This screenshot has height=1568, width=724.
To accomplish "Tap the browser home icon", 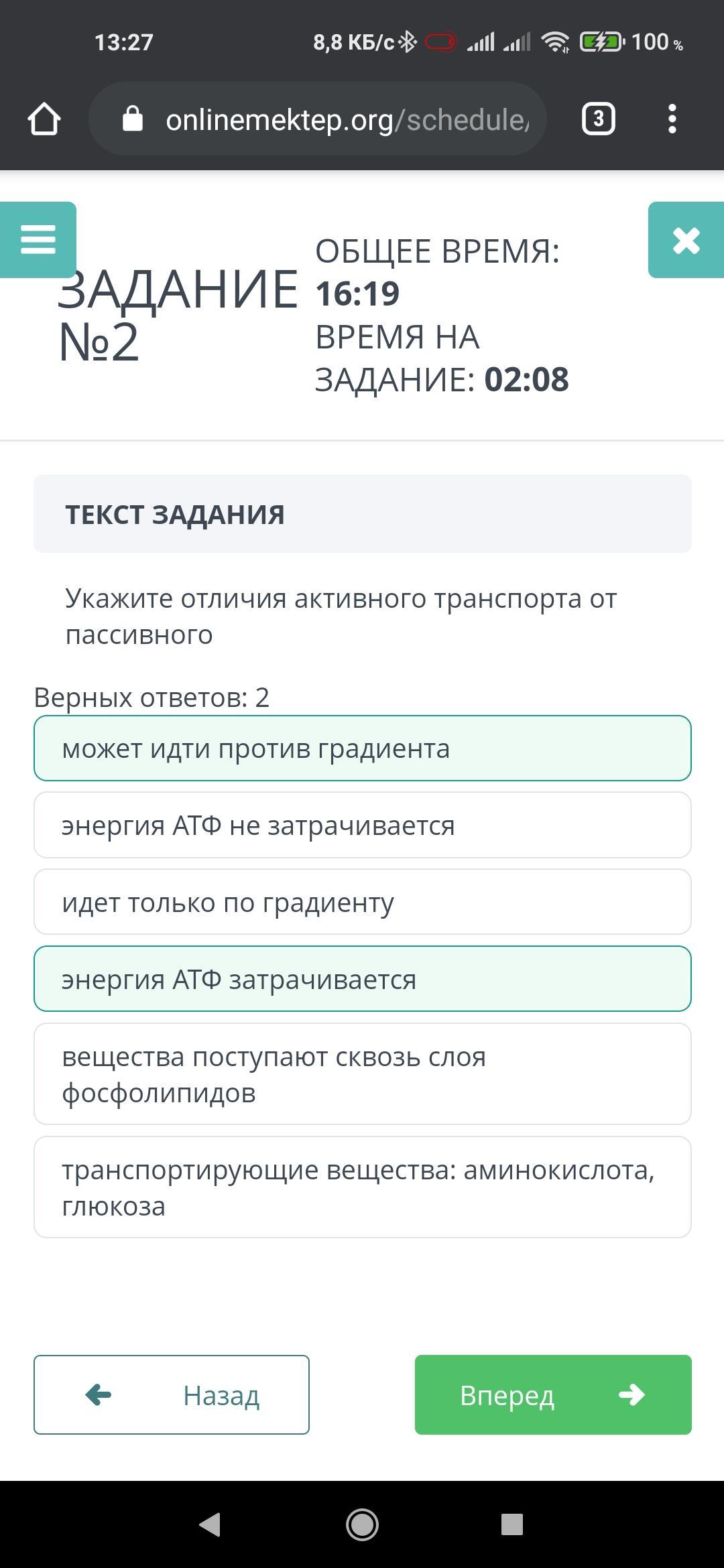I will (44, 119).
